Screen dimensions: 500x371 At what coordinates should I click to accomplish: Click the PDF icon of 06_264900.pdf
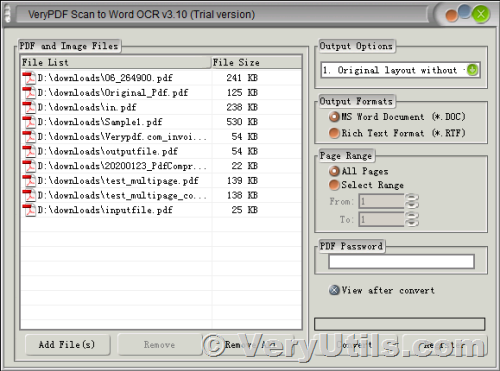point(29,78)
